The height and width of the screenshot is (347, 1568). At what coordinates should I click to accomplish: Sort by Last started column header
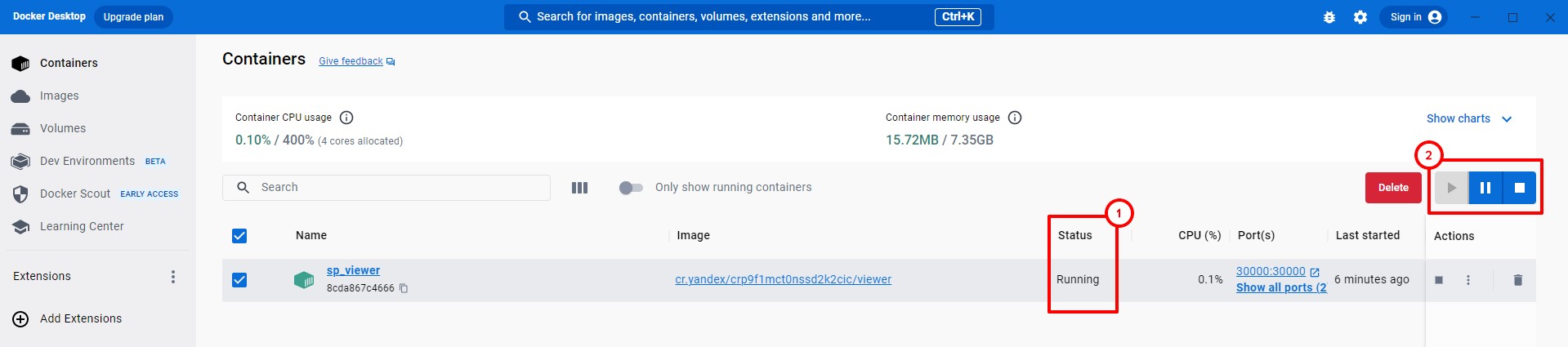pos(1368,235)
